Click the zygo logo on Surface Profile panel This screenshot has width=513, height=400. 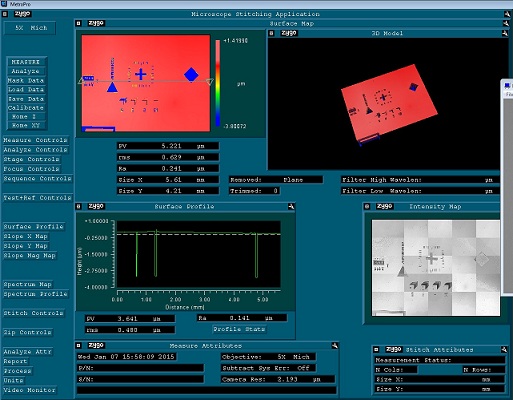coord(96,206)
